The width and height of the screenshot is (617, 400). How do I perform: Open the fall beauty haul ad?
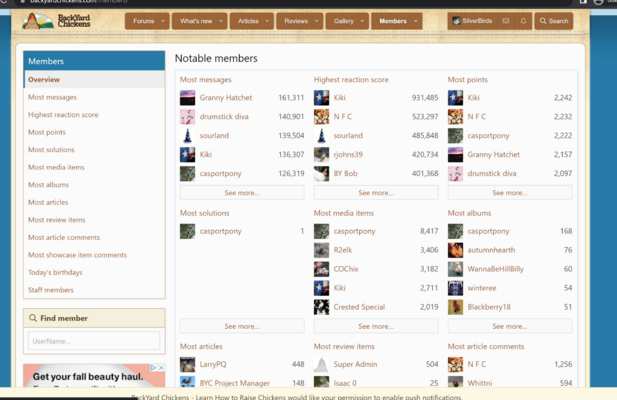(94, 376)
